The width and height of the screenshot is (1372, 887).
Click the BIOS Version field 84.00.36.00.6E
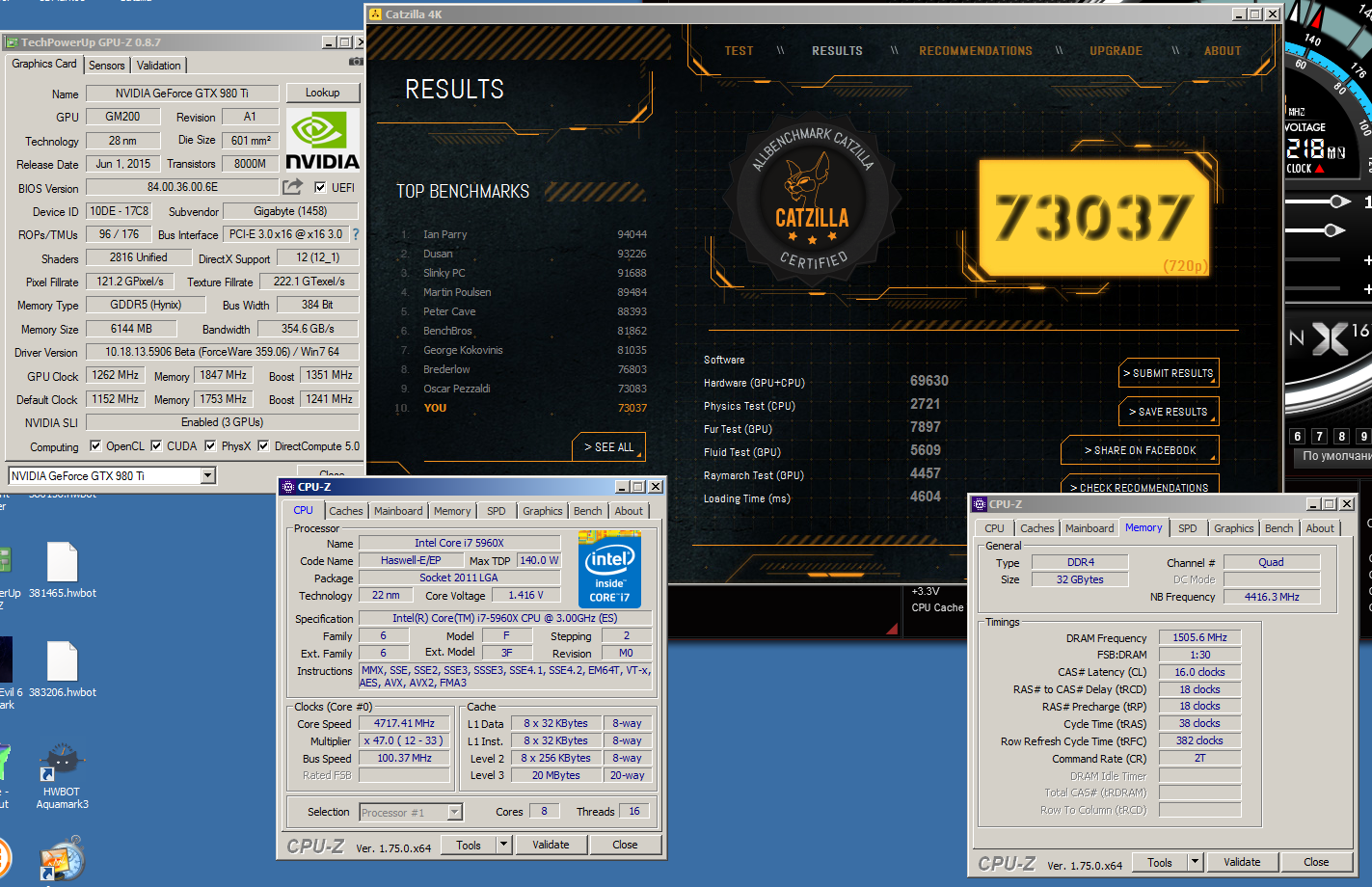pos(182,187)
